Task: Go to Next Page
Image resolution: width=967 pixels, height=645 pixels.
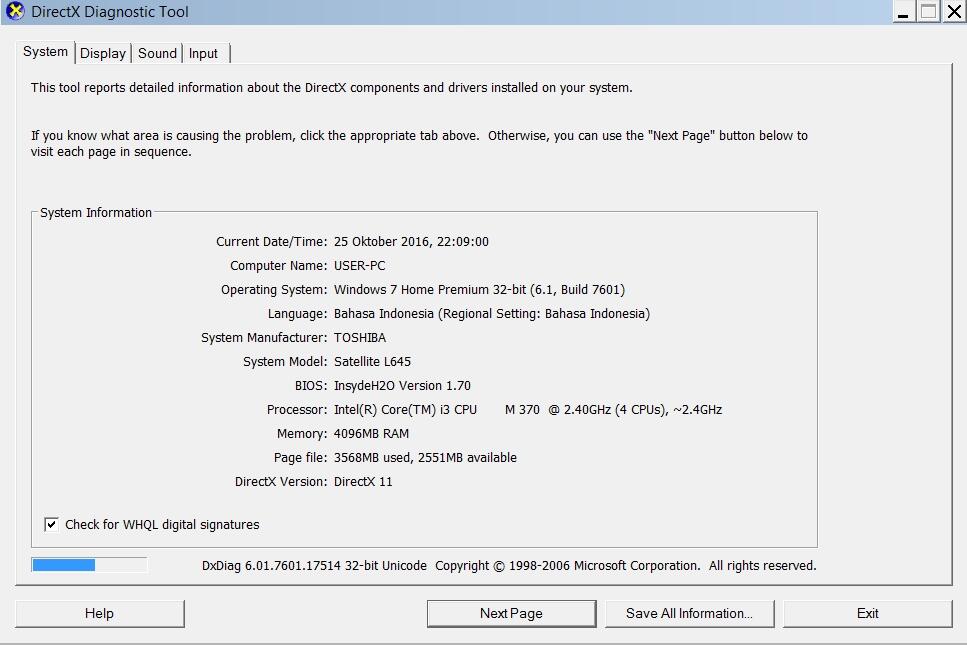Action: point(511,614)
